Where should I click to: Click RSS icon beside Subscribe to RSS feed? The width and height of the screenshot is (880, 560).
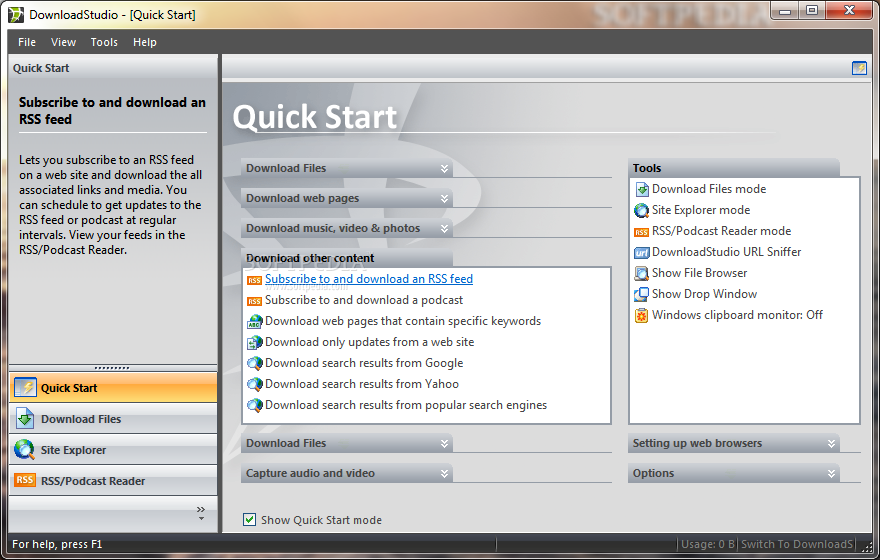tap(254, 279)
